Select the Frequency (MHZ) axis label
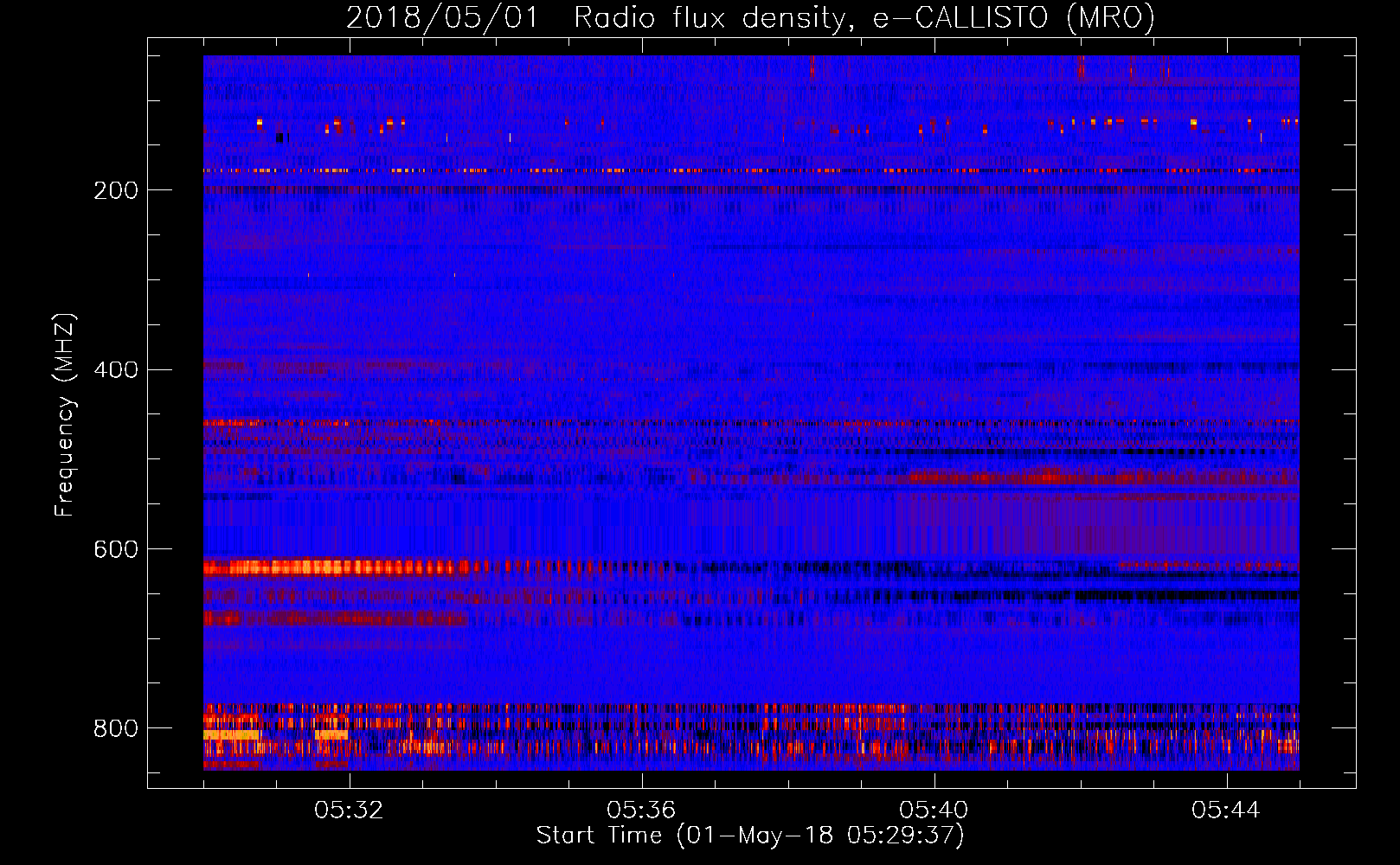 pyautogui.click(x=64, y=414)
